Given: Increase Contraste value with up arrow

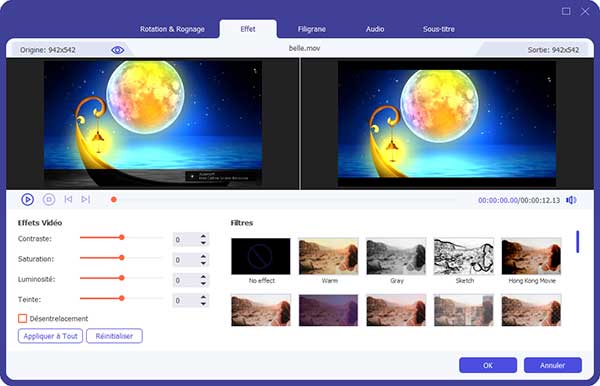Looking at the screenshot, I should pos(203,236).
